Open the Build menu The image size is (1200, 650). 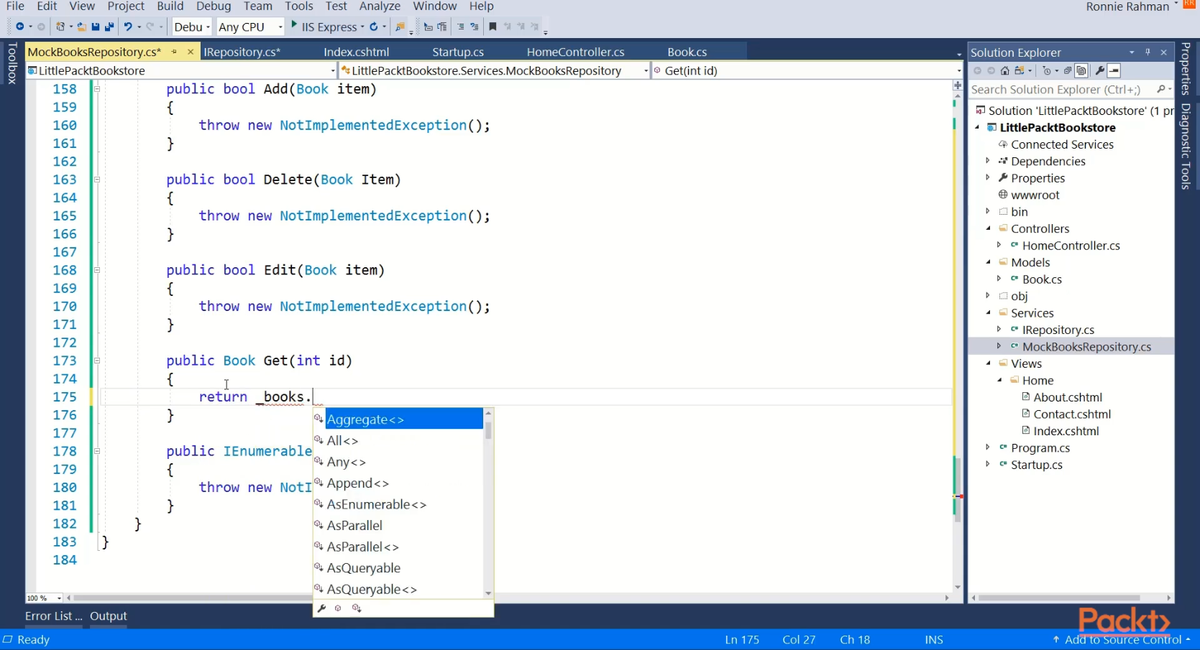[170, 6]
